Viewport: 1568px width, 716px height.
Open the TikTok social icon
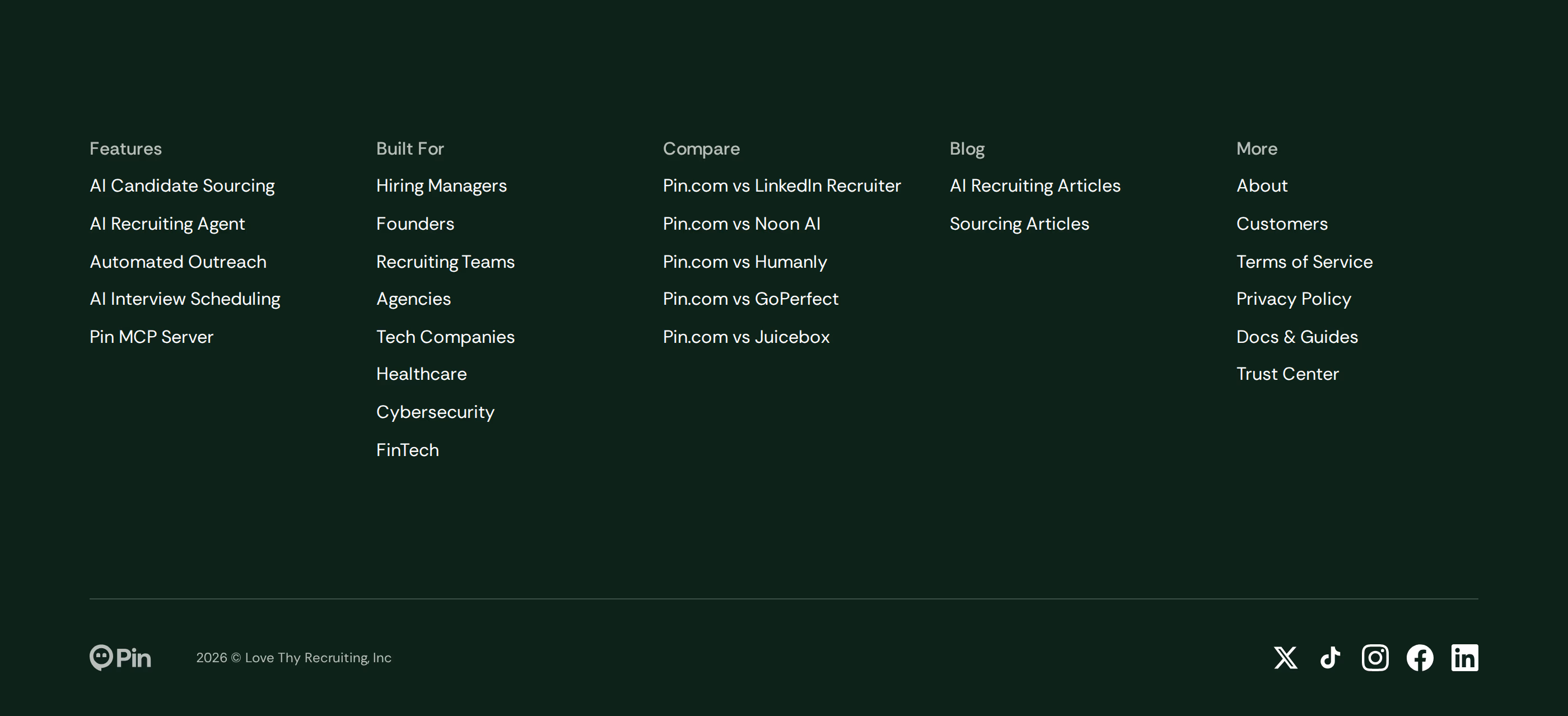coord(1330,658)
